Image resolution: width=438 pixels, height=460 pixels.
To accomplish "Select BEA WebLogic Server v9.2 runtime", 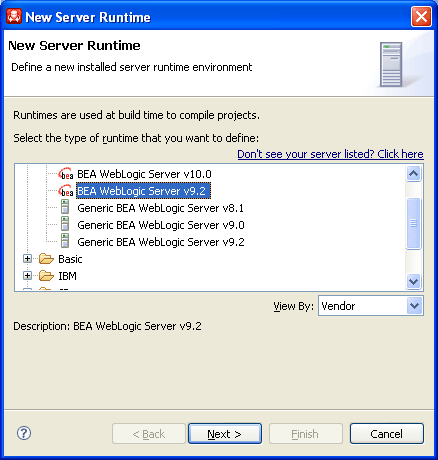I will pyautogui.click(x=143, y=191).
